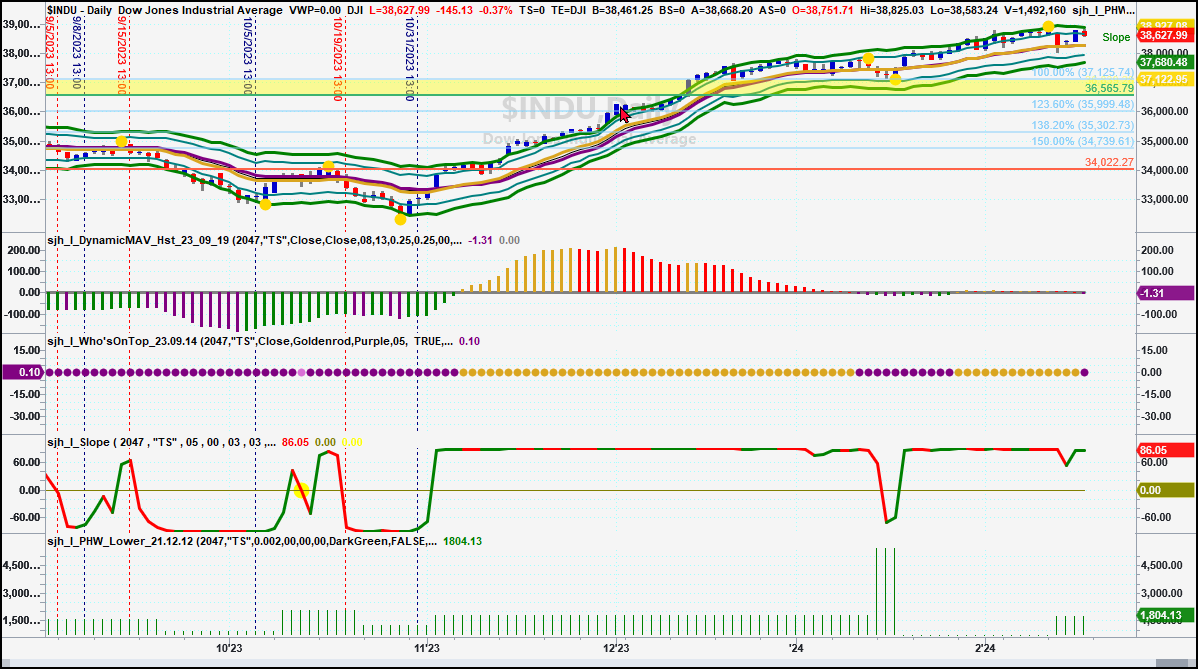1198x669 pixels.
Task: Click the $INDU - Daily chart title
Action: (x=79, y=11)
